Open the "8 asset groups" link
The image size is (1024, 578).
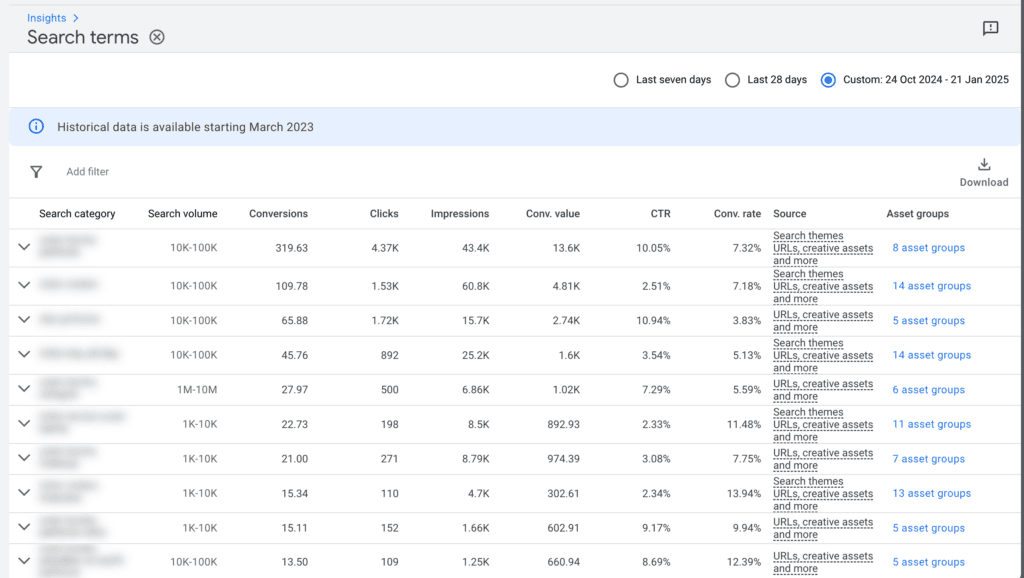[928, 247]
